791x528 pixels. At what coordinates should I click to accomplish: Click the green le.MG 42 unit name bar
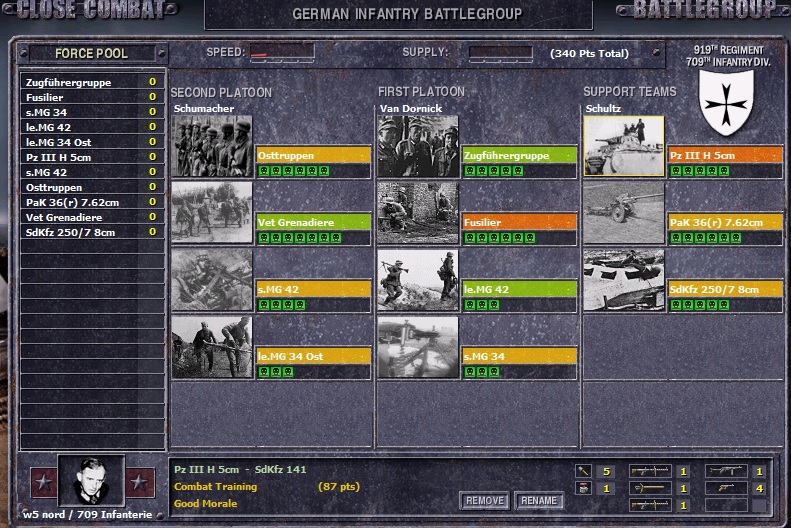click(520, 289)
